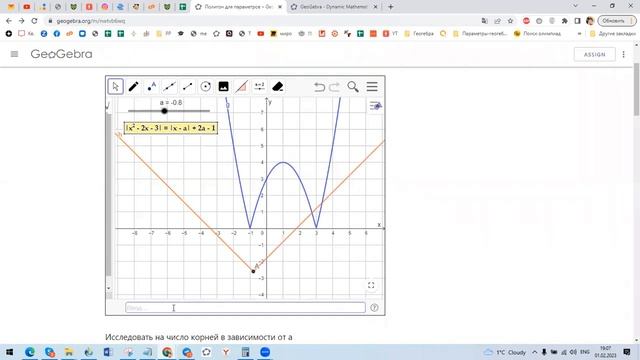Open the page three-dot options menu
The image size is (640, 360).
tap(624, 54)
